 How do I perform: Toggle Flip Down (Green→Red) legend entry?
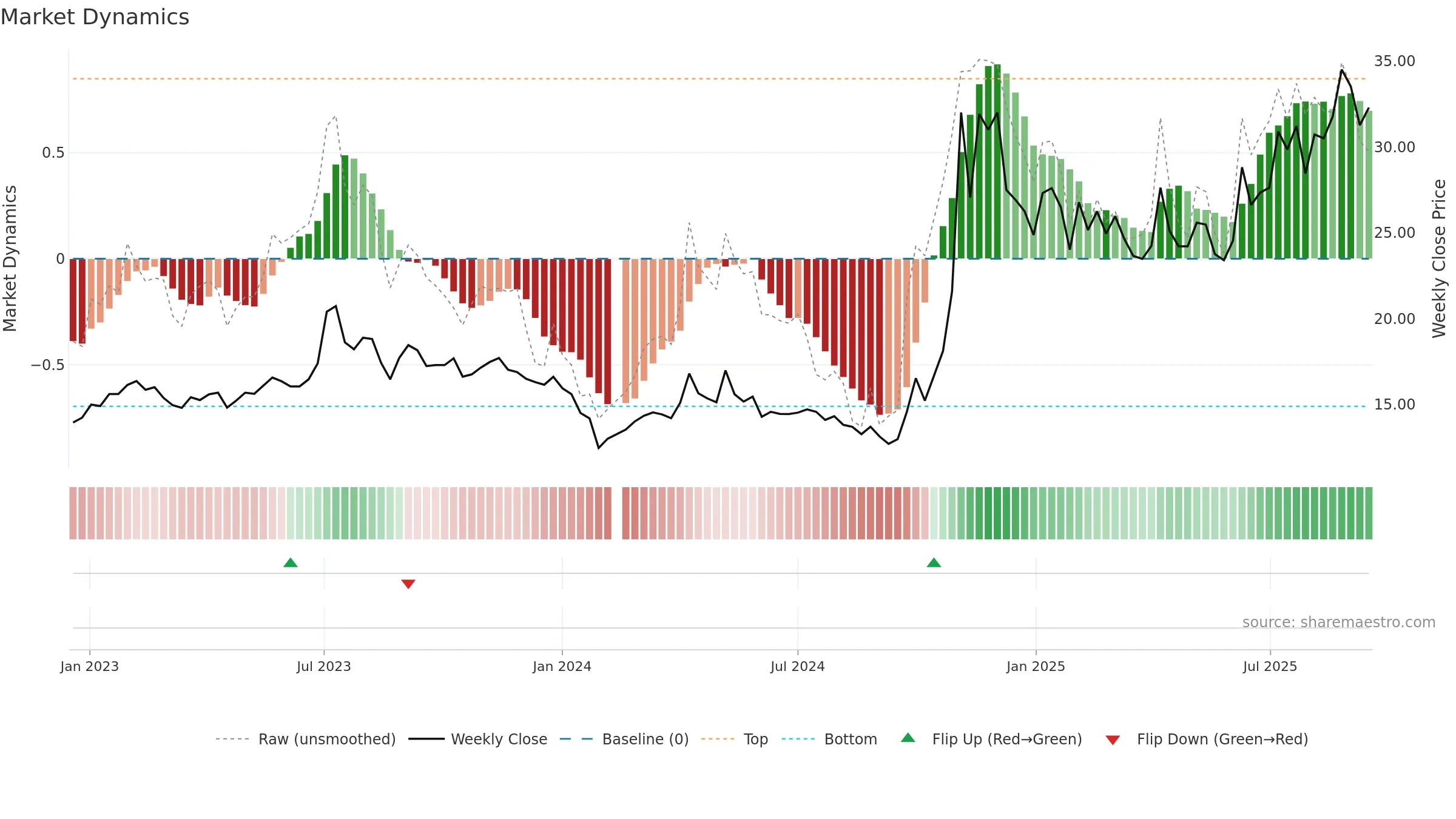click(1206, 739)
